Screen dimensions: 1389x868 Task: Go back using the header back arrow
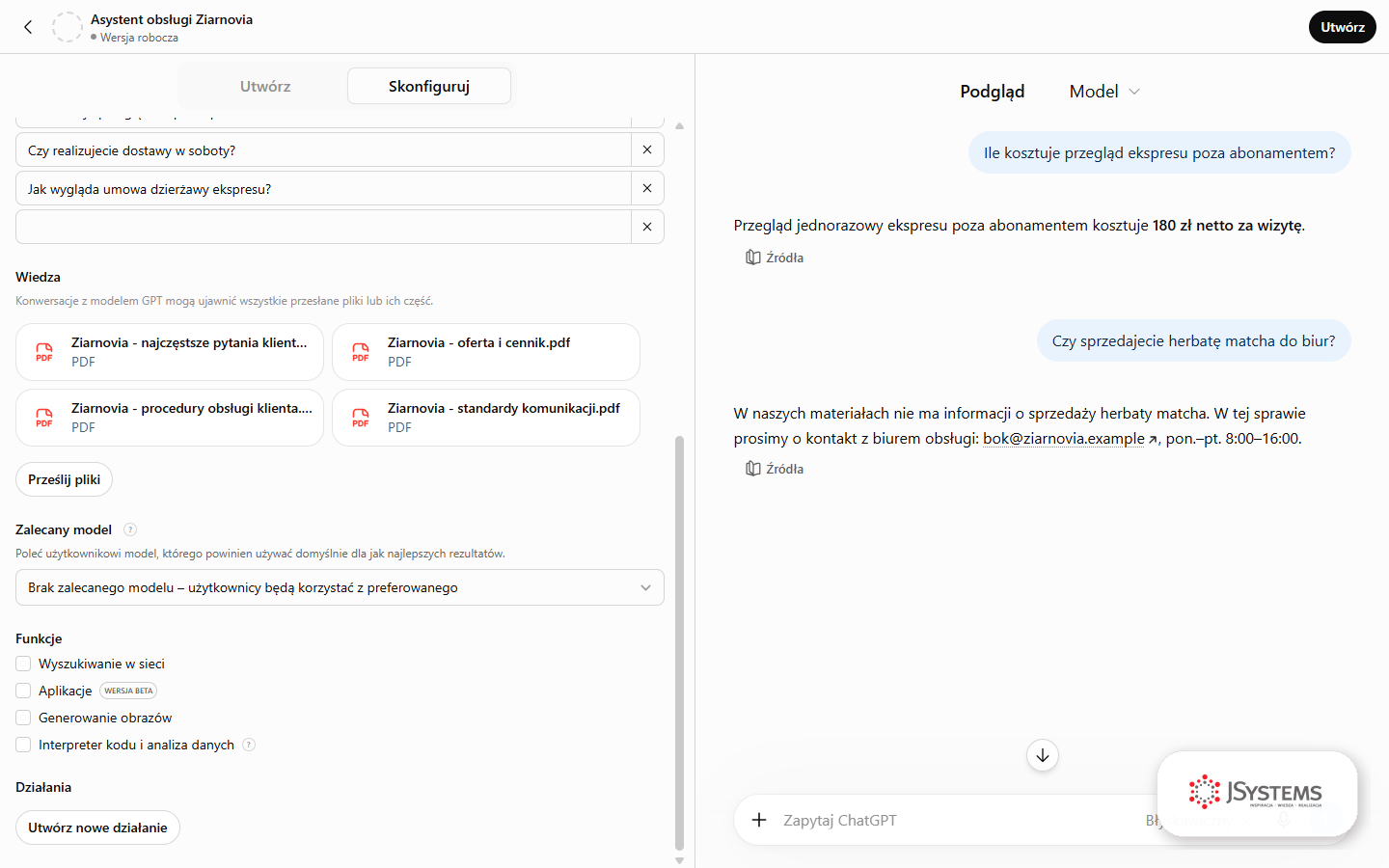click(28, 27)
